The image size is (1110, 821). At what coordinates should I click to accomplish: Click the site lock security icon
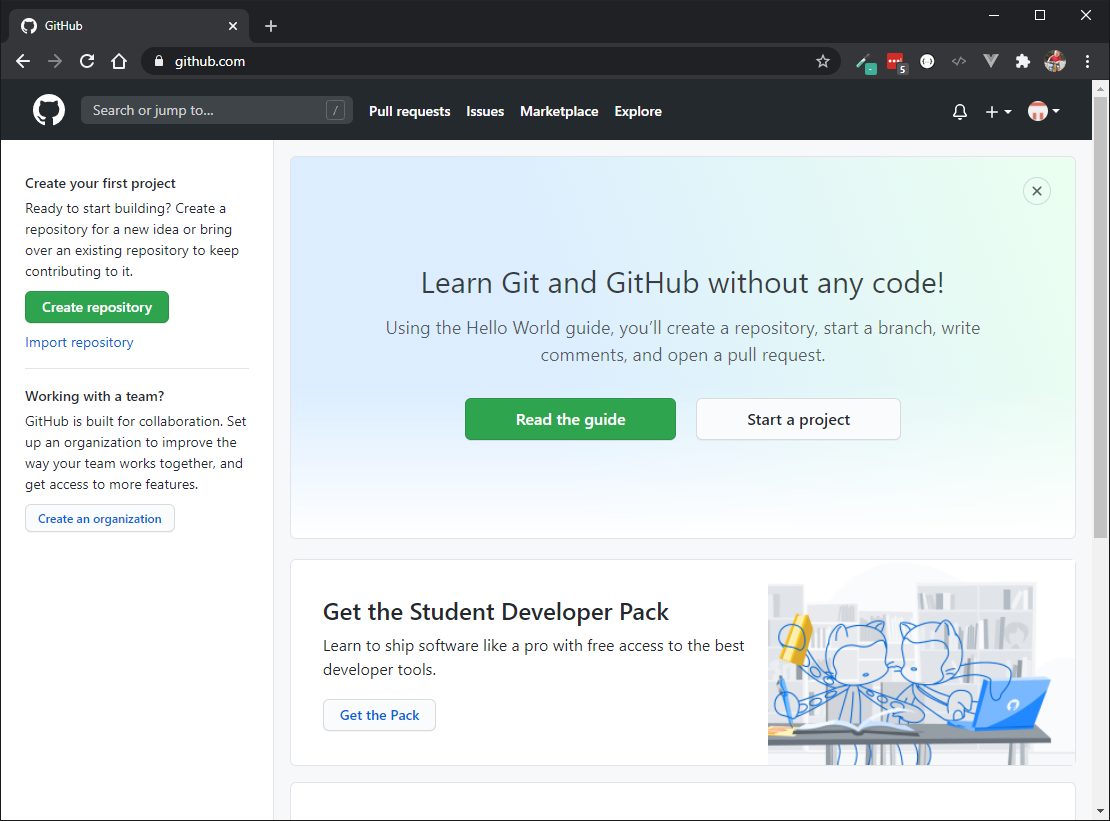coord(159,62)
